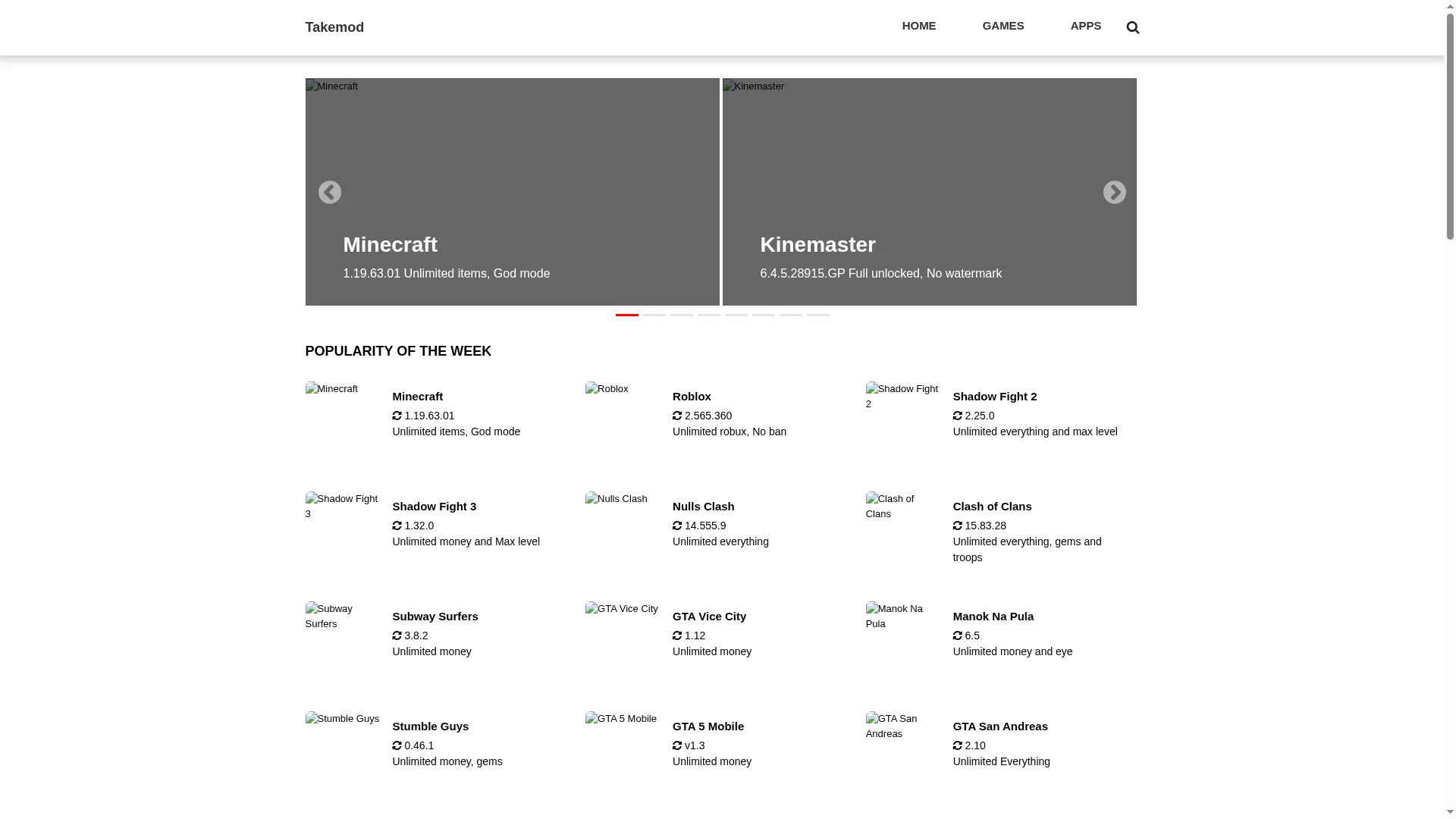The width and height of the screenshot is (1456, 819).
Task: Click the "POPULARITY OF THE WEEK" heading
Action: (398, 351)
